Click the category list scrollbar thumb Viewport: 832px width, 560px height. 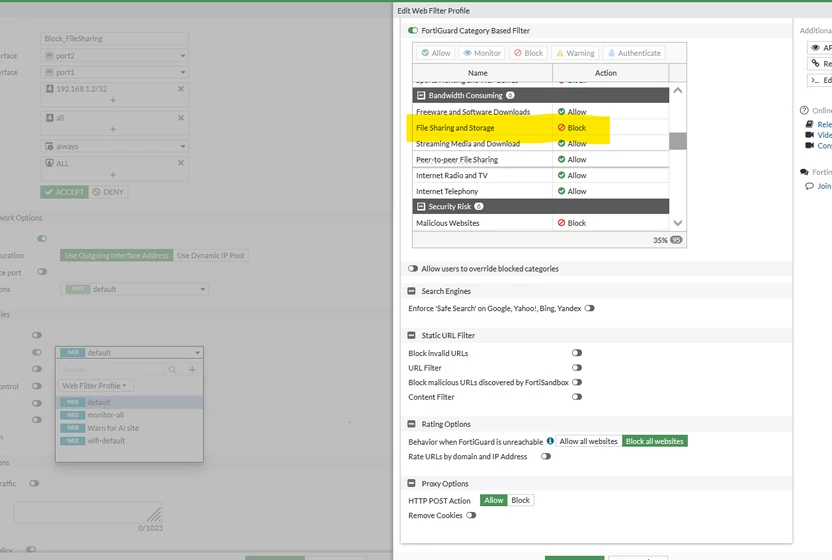click(x=678, y=141)
